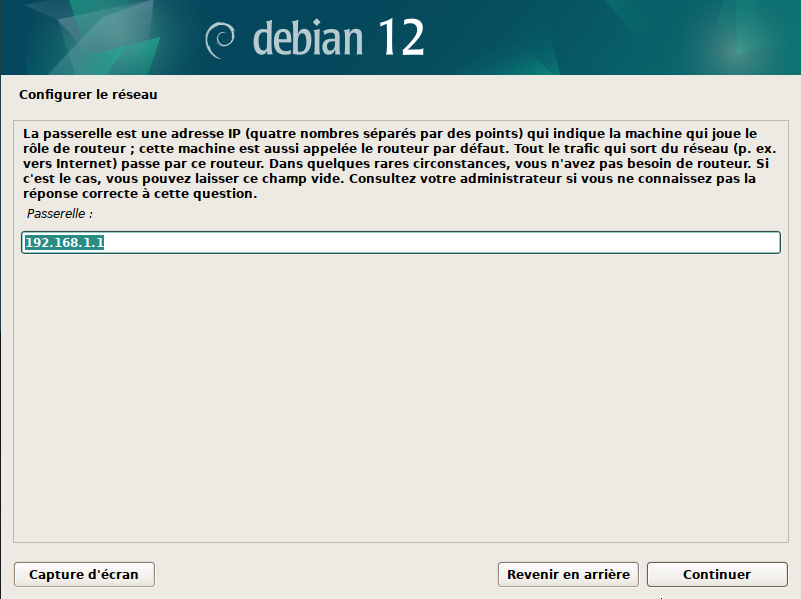Viewport: 801px width, 599px height.
Task: Click the gateway explanation paragraph text
Action: tap(399, 163)
